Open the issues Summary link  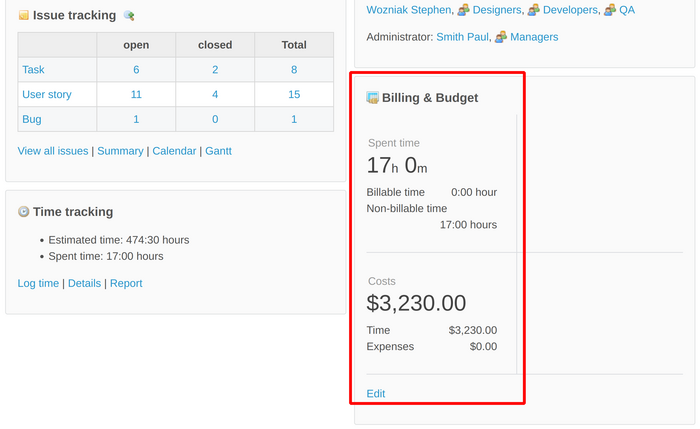click(x=120, y=151)
